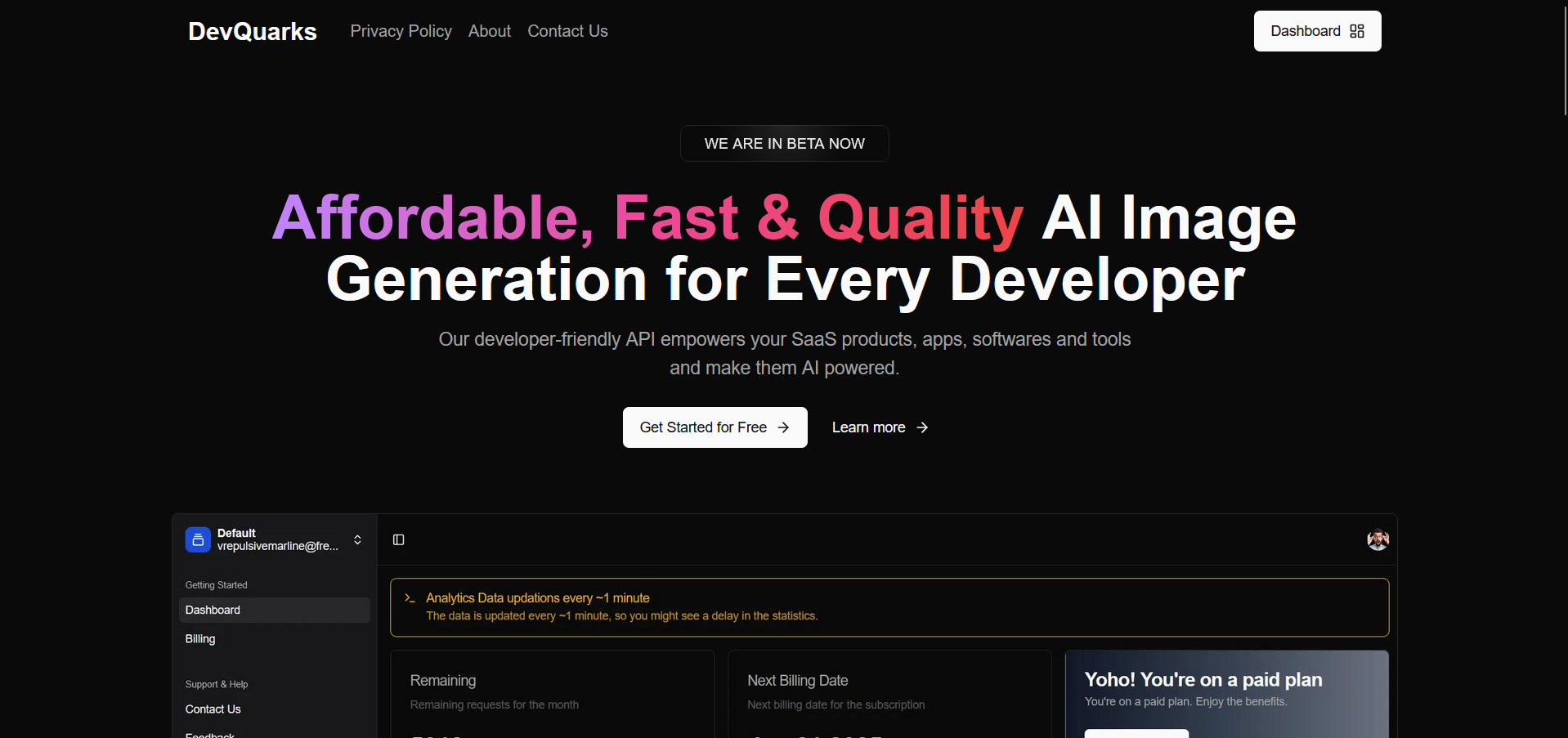Screen dimensions: 1568x738
Task: Click the terminal icon in analytics alert
Action: point(410,598)
